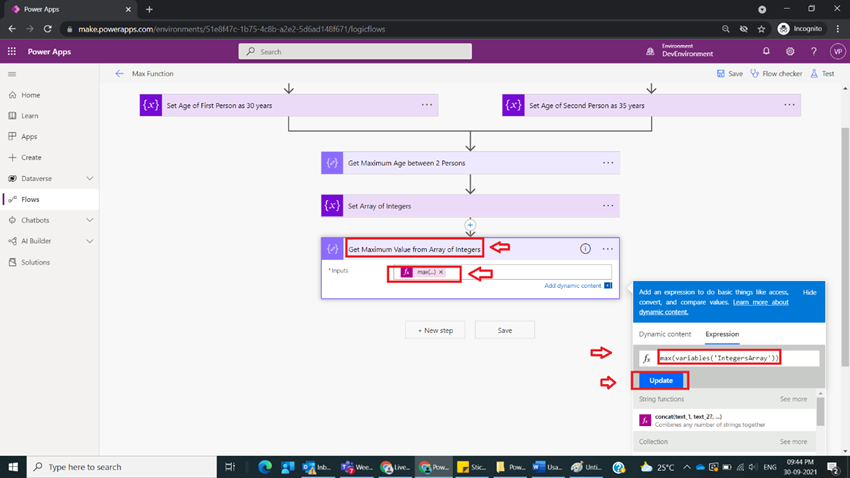The image size is (850, 478).
Task: Open the Windows Start menu
Action: click(x=13, y=467)
